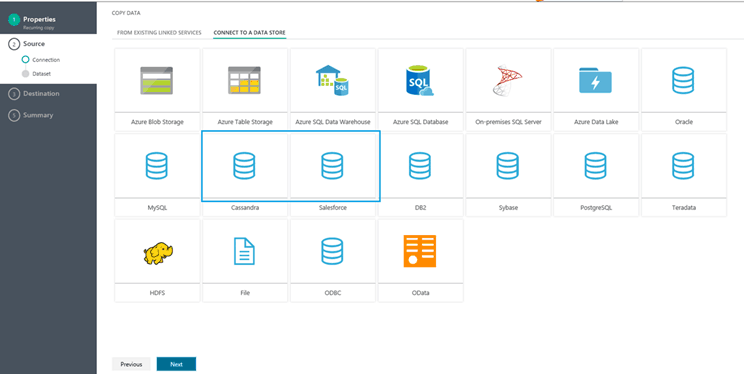Click the DB2 label text
The width and height of the screenshot is (744, 374).
420,207
